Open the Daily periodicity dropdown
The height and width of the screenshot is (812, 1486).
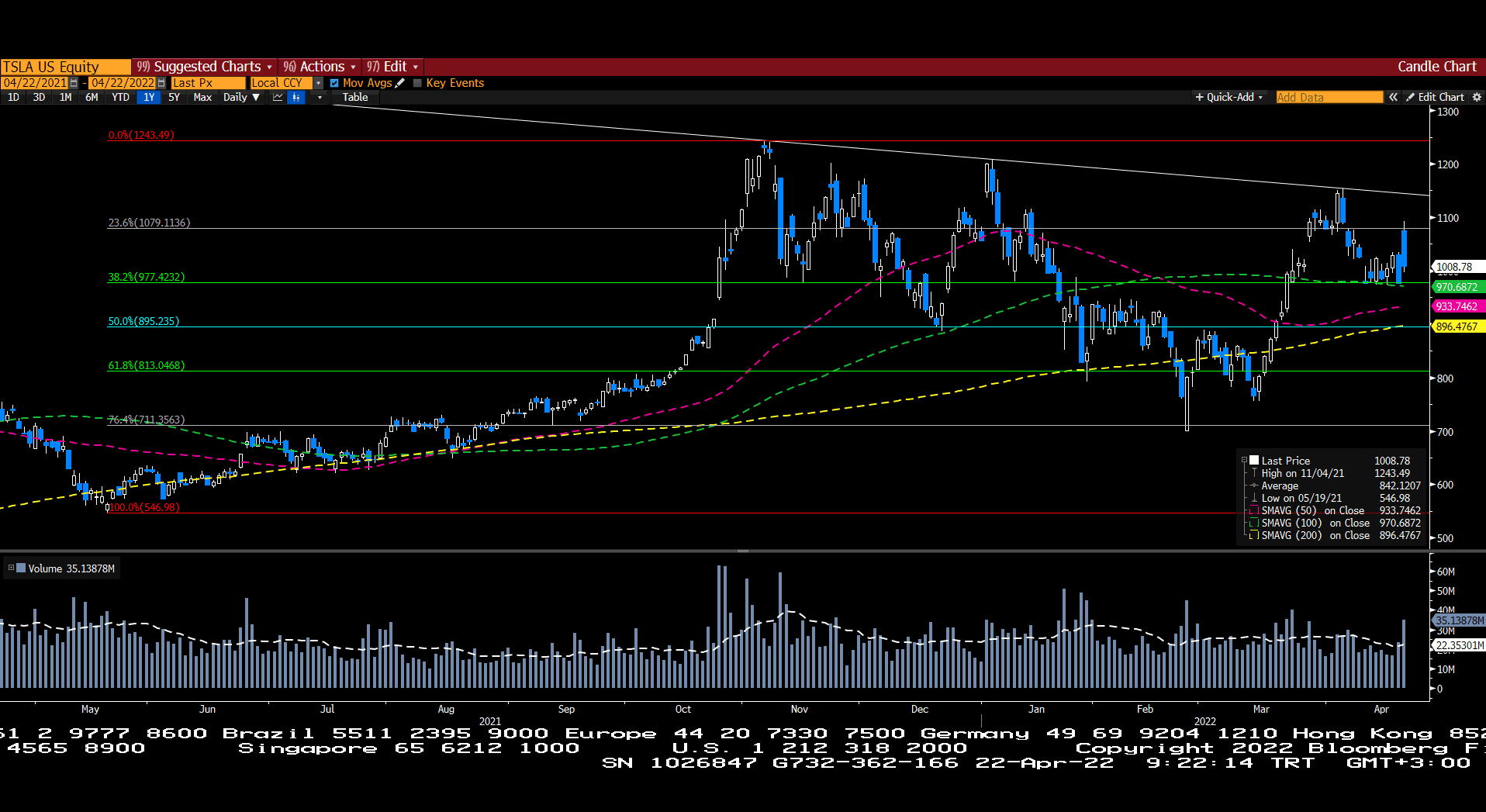click(x=241, y=97)
